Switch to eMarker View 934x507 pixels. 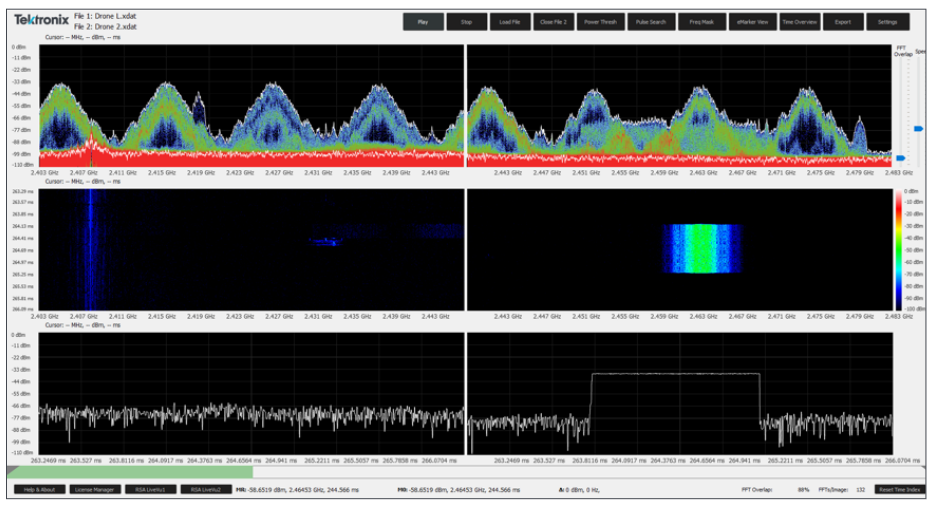click(x=752, y=21)
